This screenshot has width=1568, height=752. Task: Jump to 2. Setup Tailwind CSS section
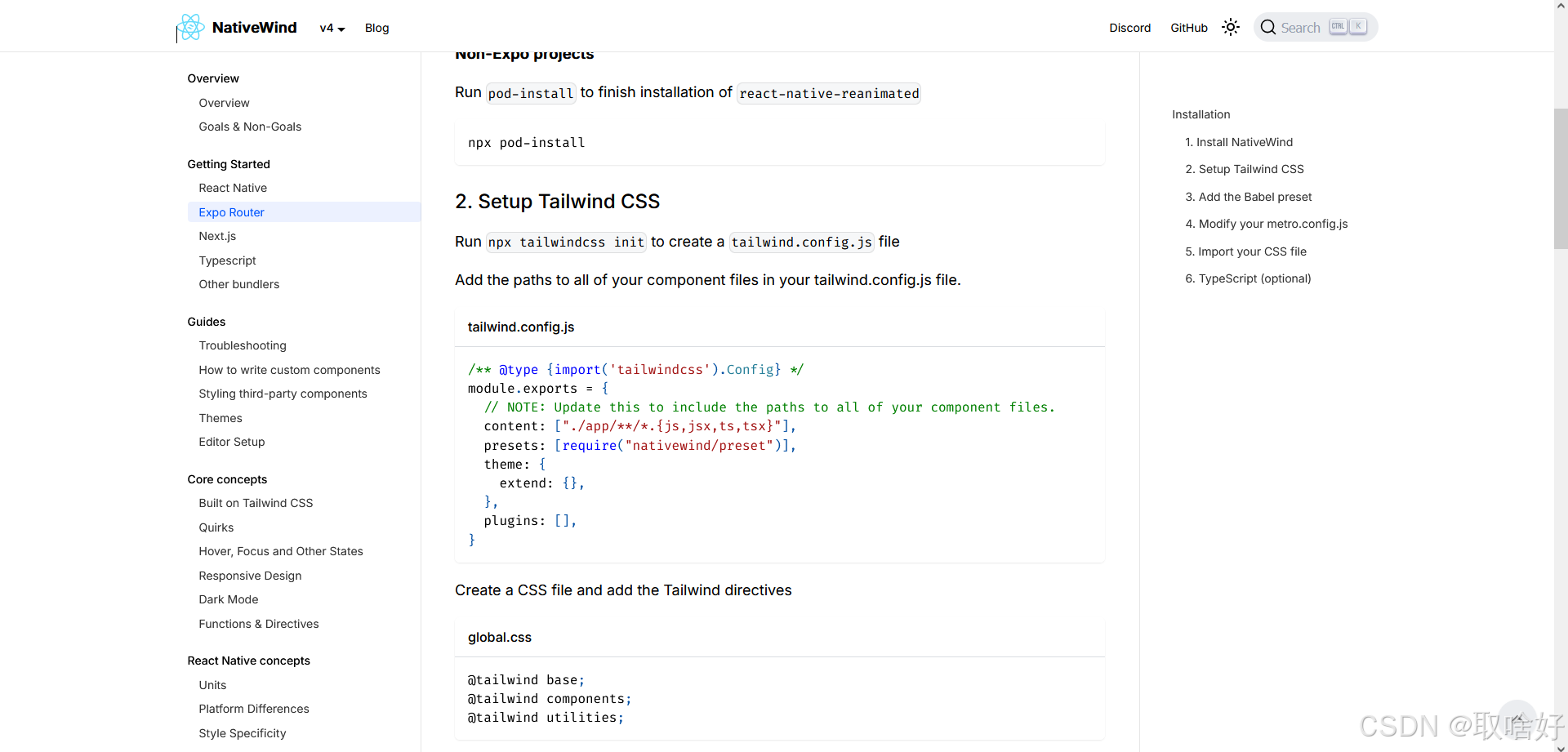click(1245, 169)
